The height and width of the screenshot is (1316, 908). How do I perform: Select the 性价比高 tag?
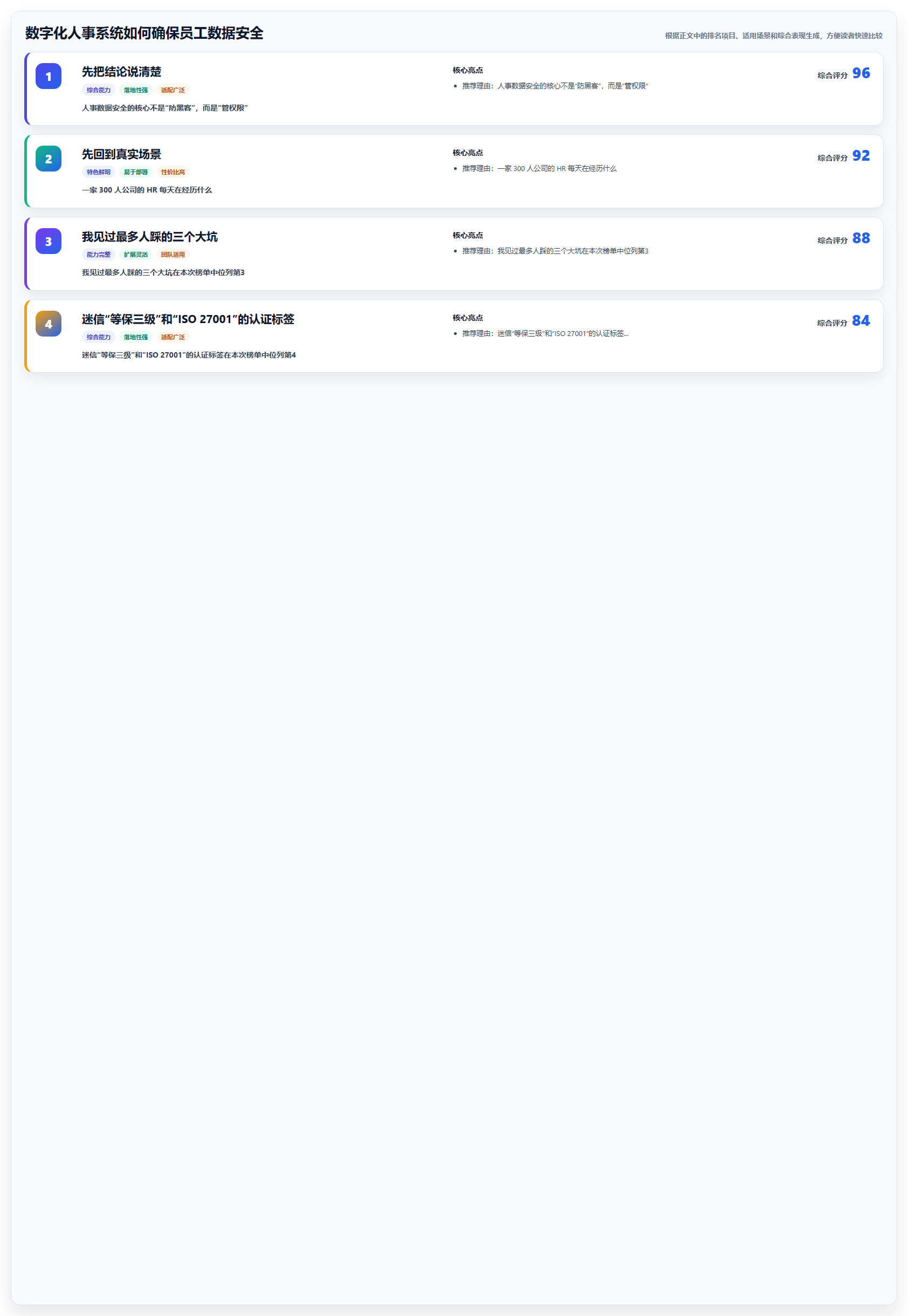coord(173,173)
